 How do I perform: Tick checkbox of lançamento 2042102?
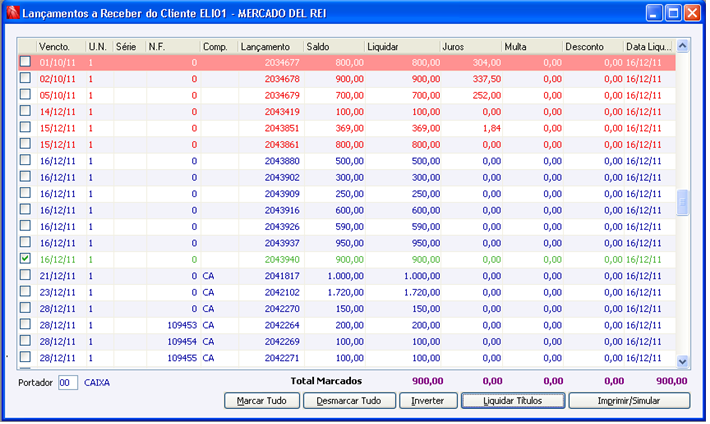coord(25,291)
